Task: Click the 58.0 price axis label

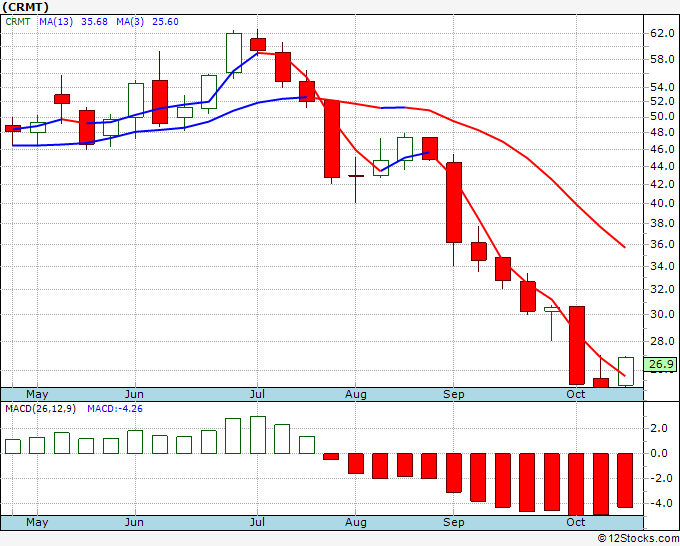Action: (662, 59)
